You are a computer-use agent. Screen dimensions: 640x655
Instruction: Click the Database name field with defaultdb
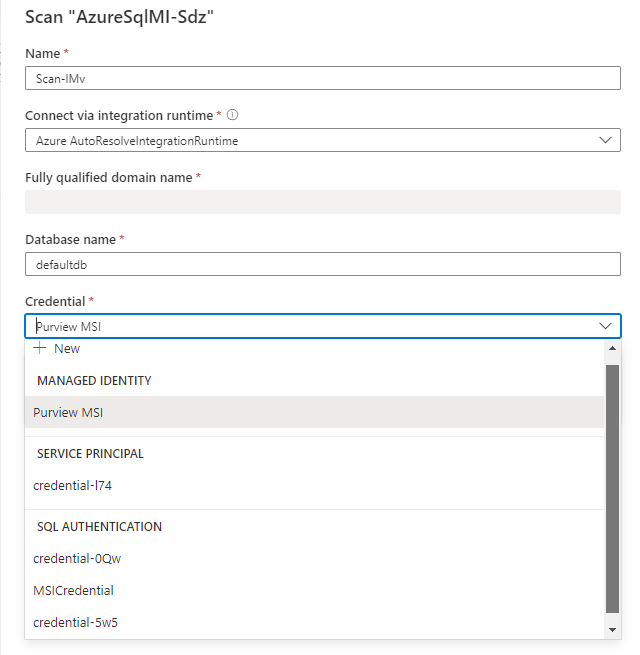(322, 264)
